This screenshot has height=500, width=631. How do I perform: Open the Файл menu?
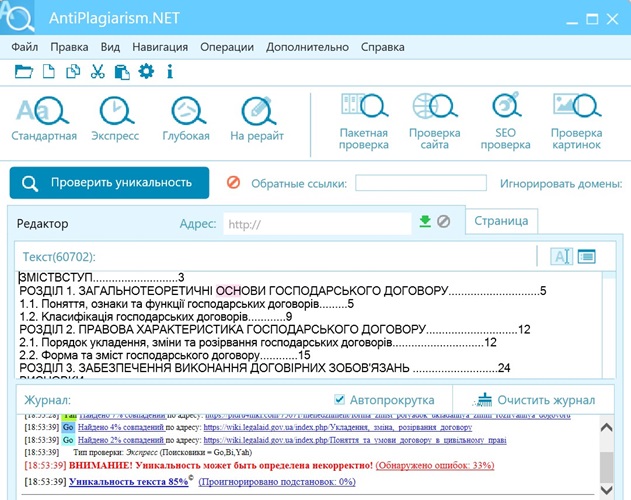(25, 47)
